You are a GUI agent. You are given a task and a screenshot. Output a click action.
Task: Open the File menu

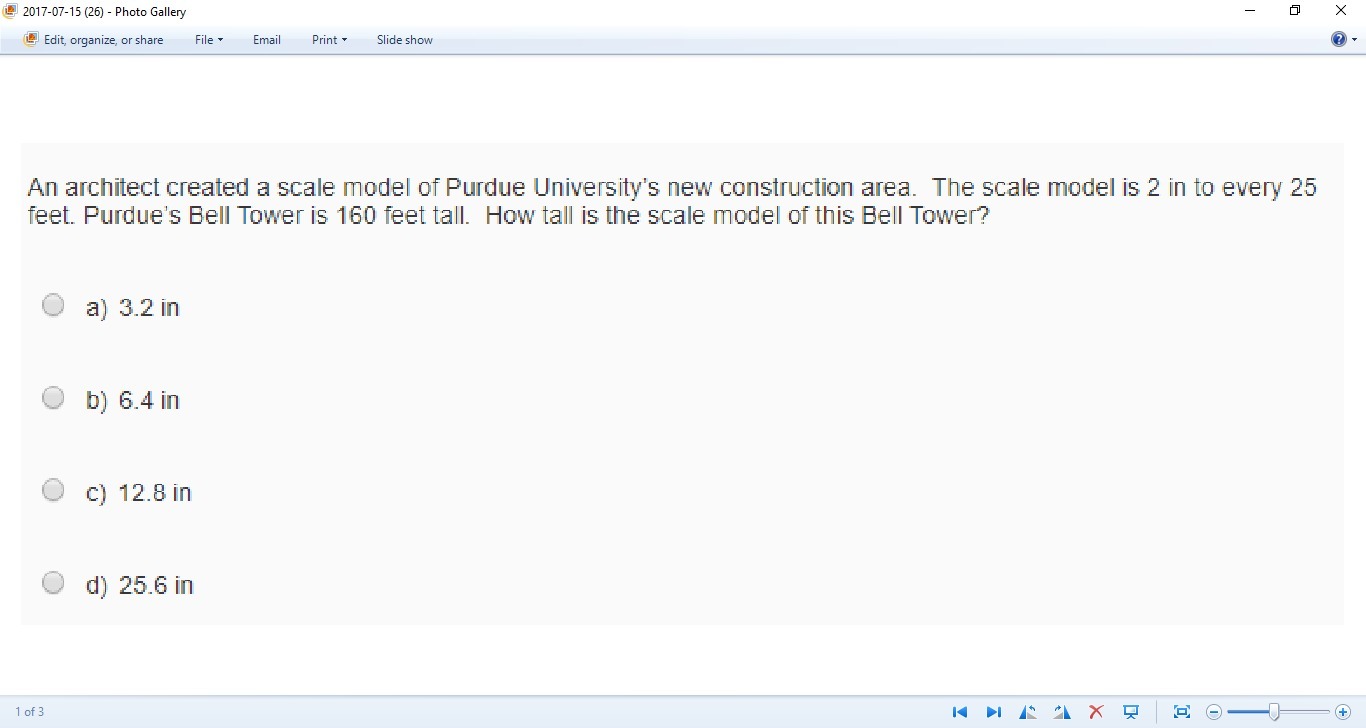209,40
